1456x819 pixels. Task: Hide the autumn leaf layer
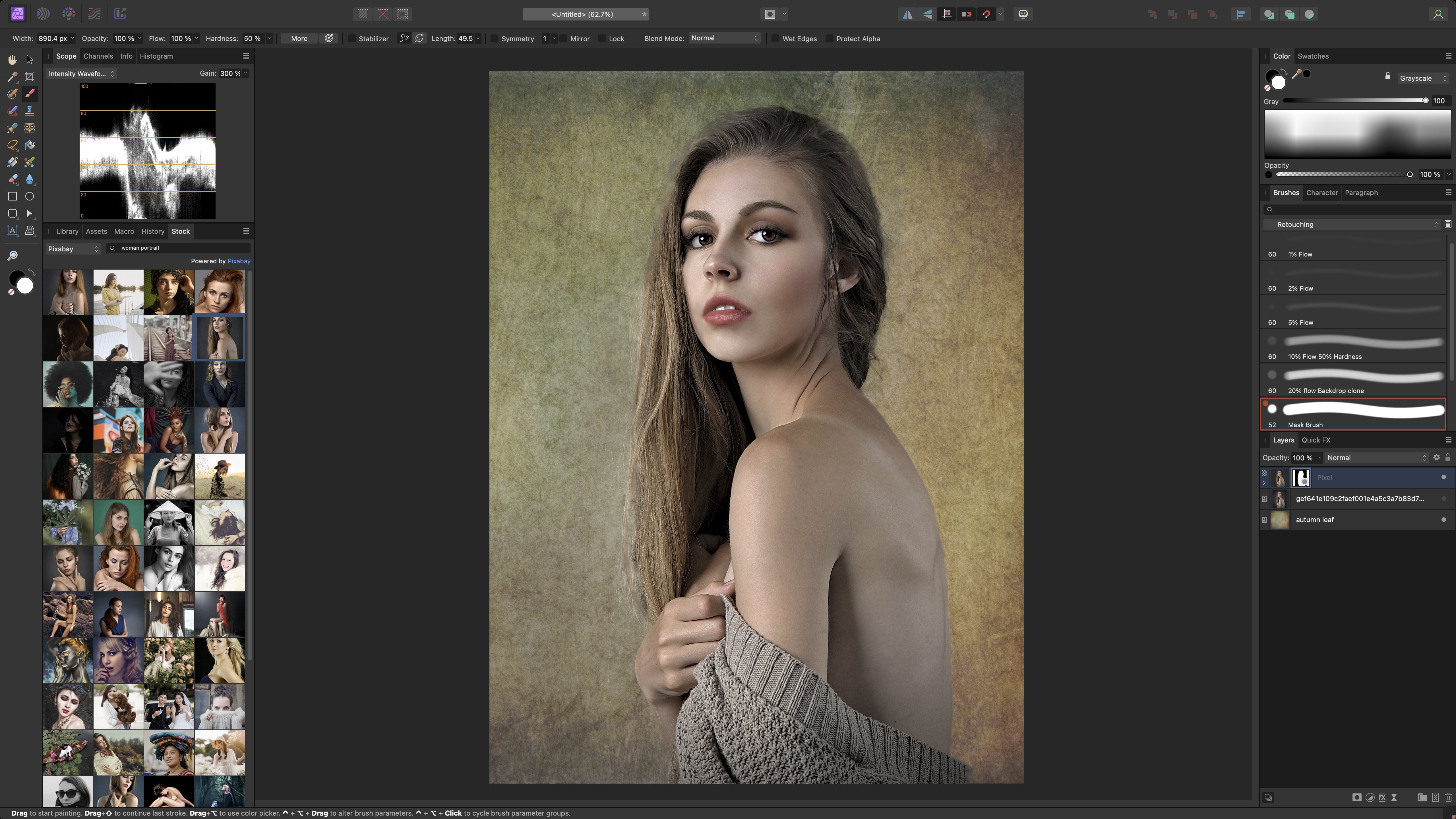point(1443,520)
